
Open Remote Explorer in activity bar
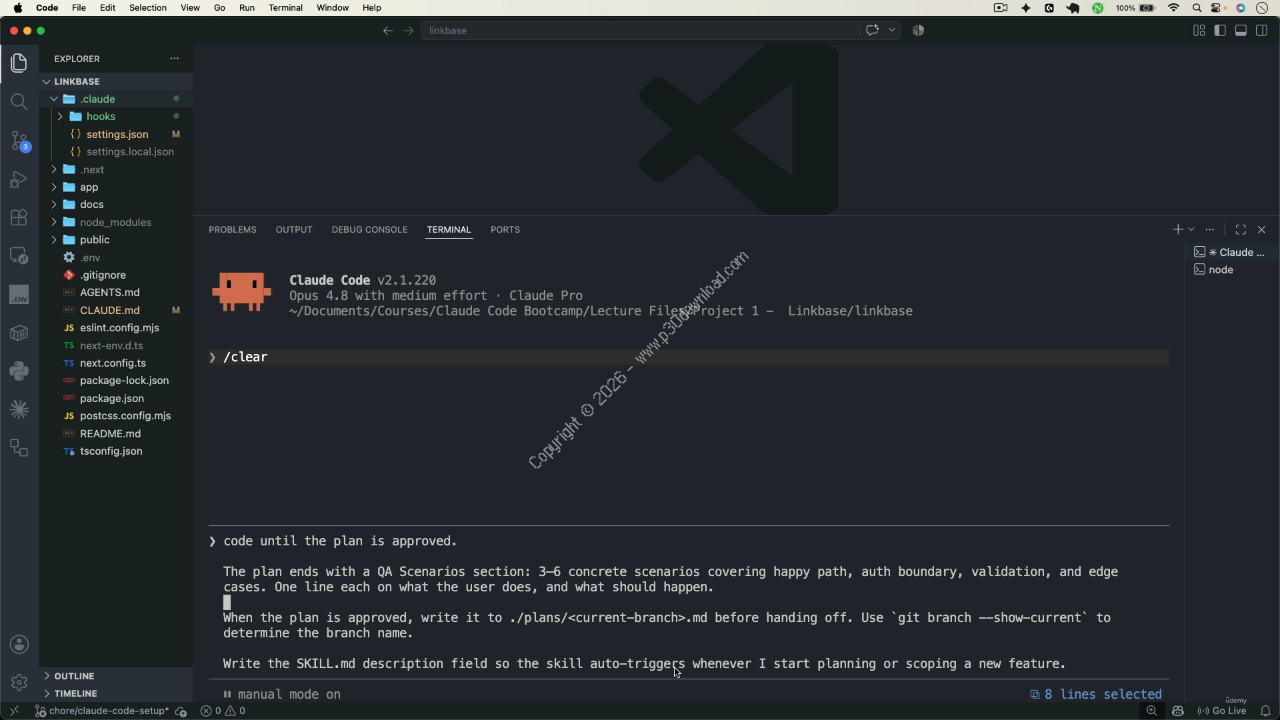tap(19, 256)
